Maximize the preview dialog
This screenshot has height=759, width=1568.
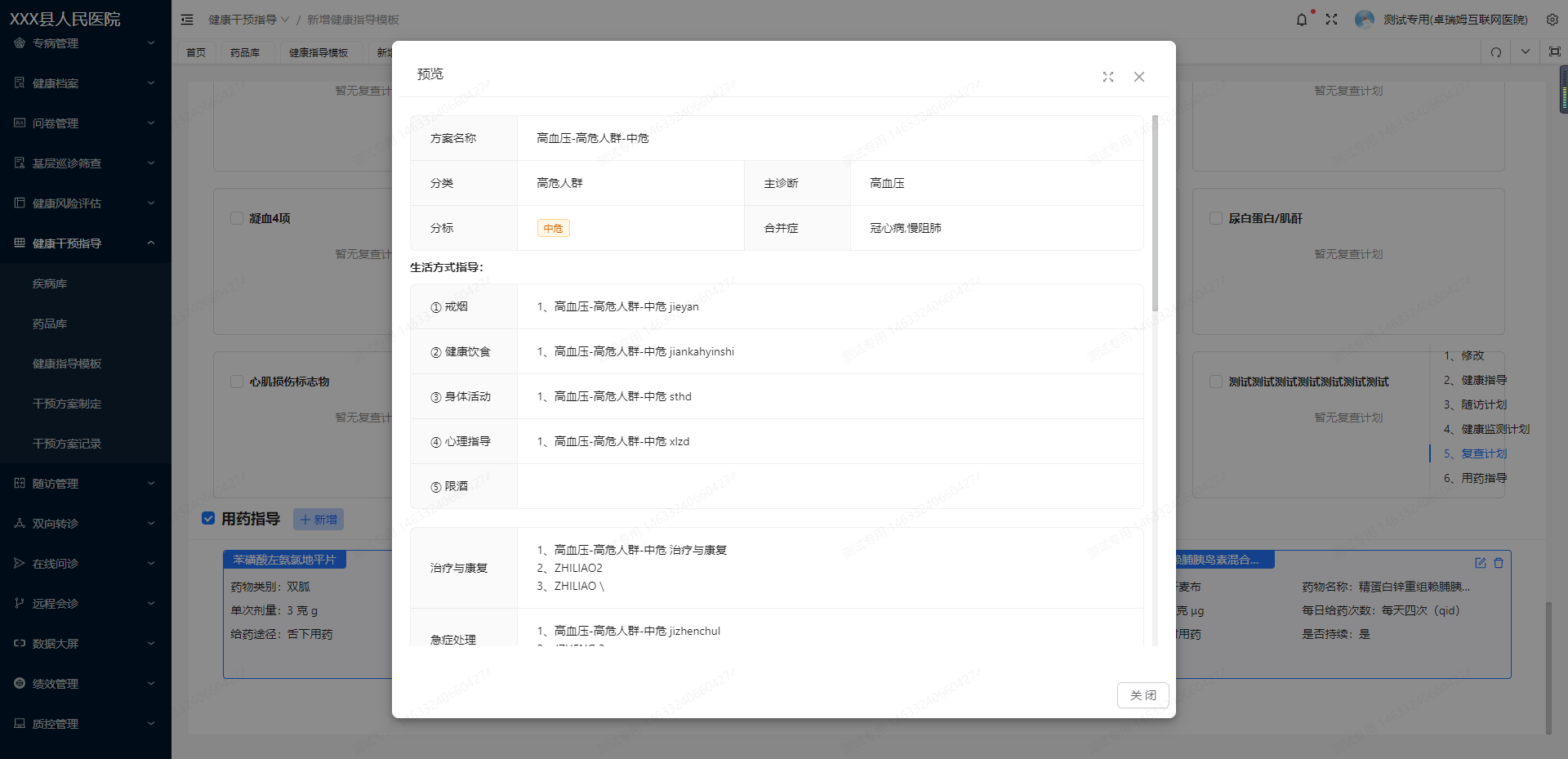(1108, 77)
